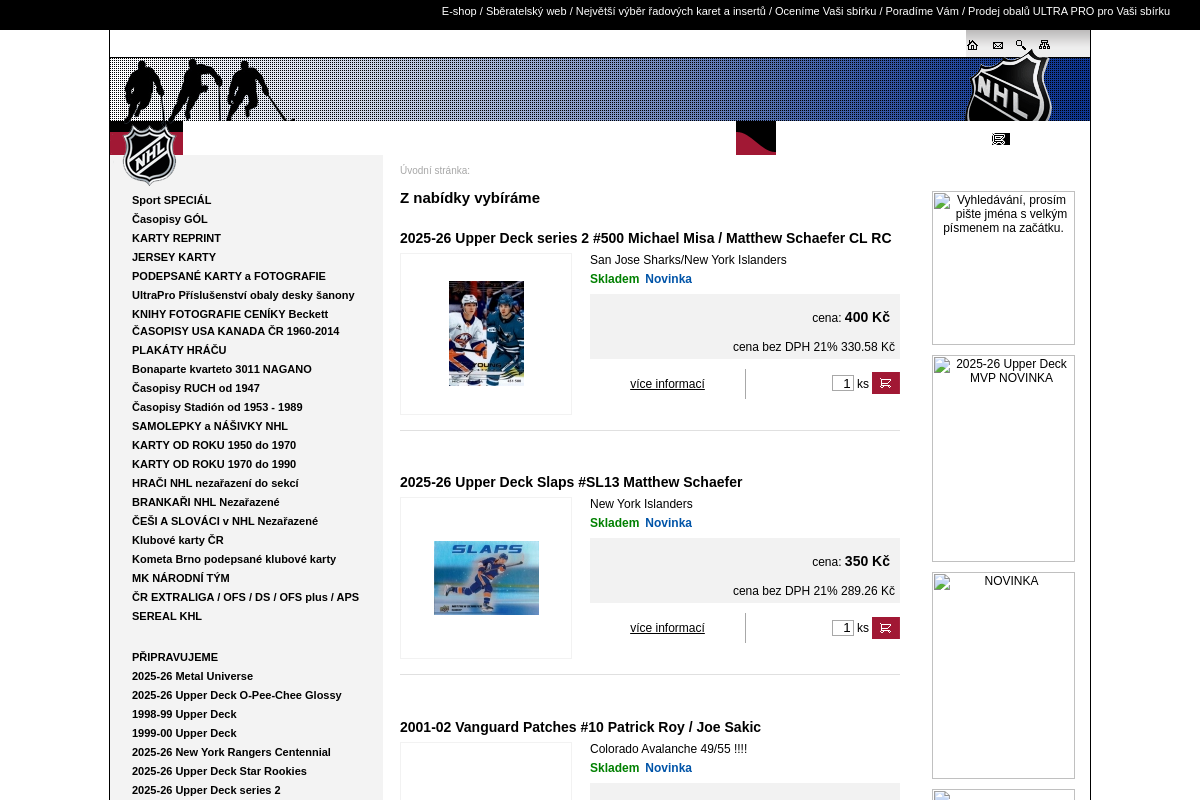Open Časopisy Stadión od 1953 - 1989
This screenshot has width=1200, height=800.
pos(217,407)
